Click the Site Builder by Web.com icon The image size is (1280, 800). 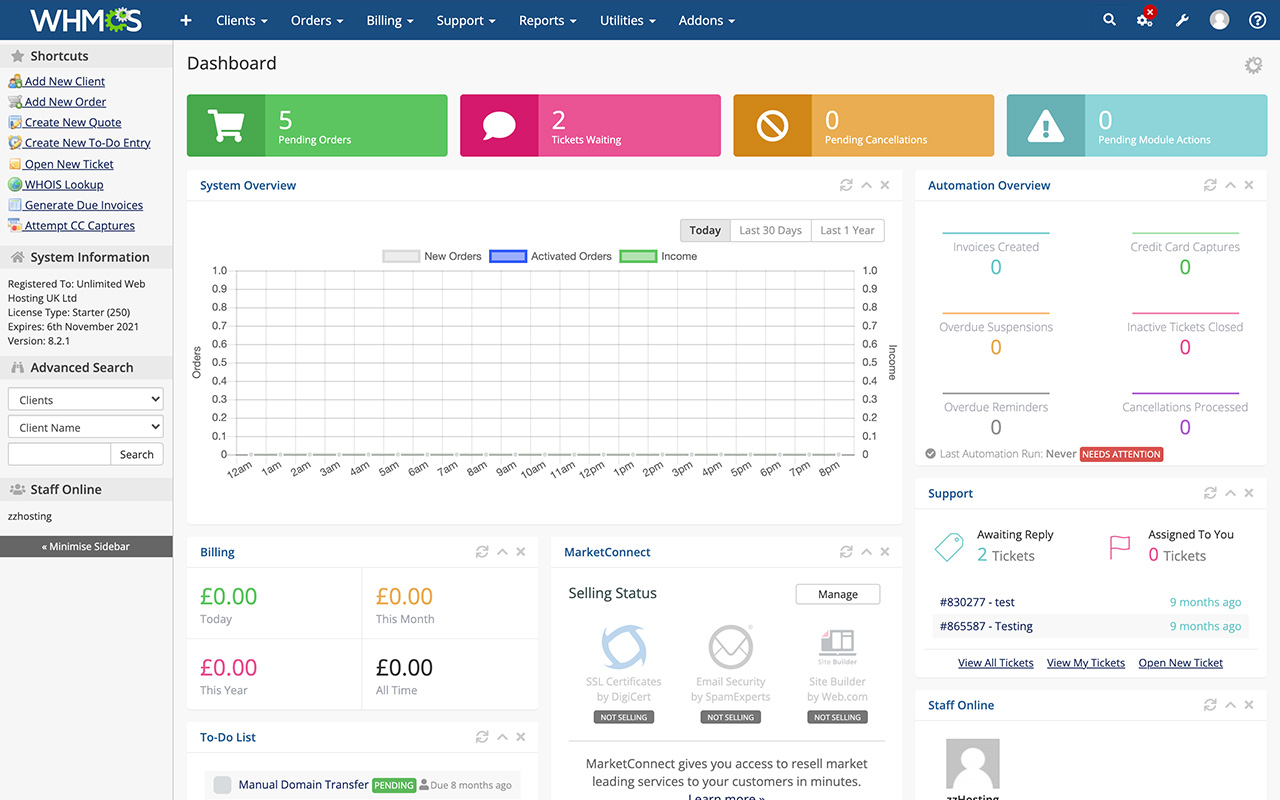(837, 647)
